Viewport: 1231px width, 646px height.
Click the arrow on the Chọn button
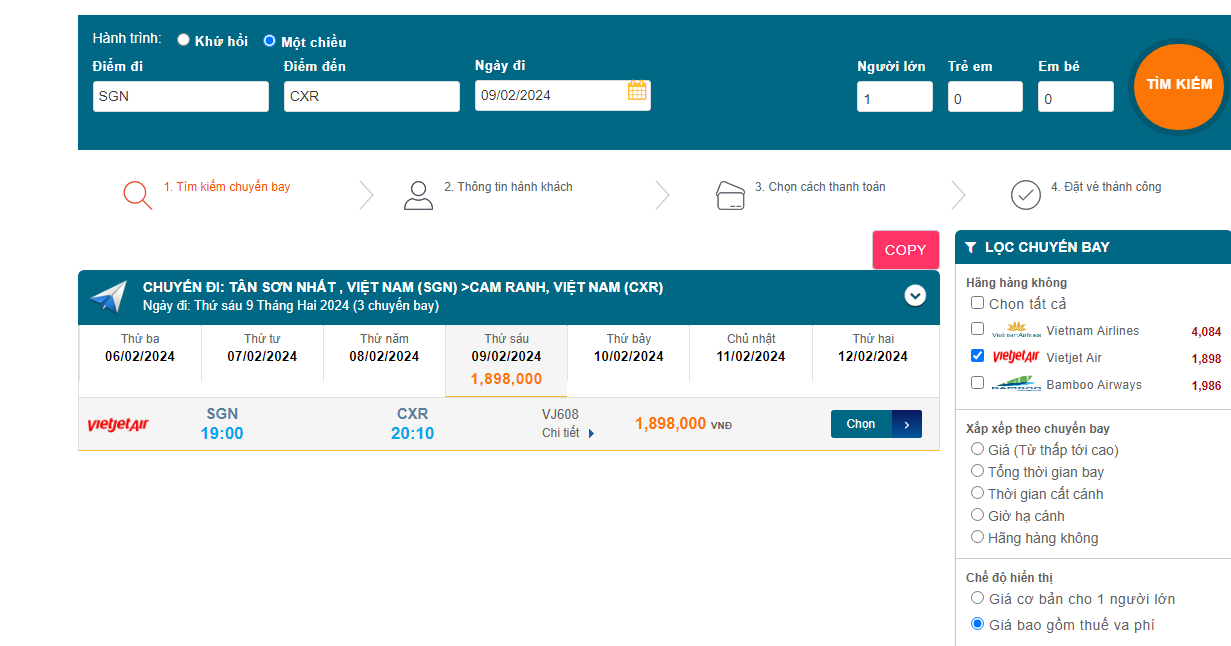point(906,424)
